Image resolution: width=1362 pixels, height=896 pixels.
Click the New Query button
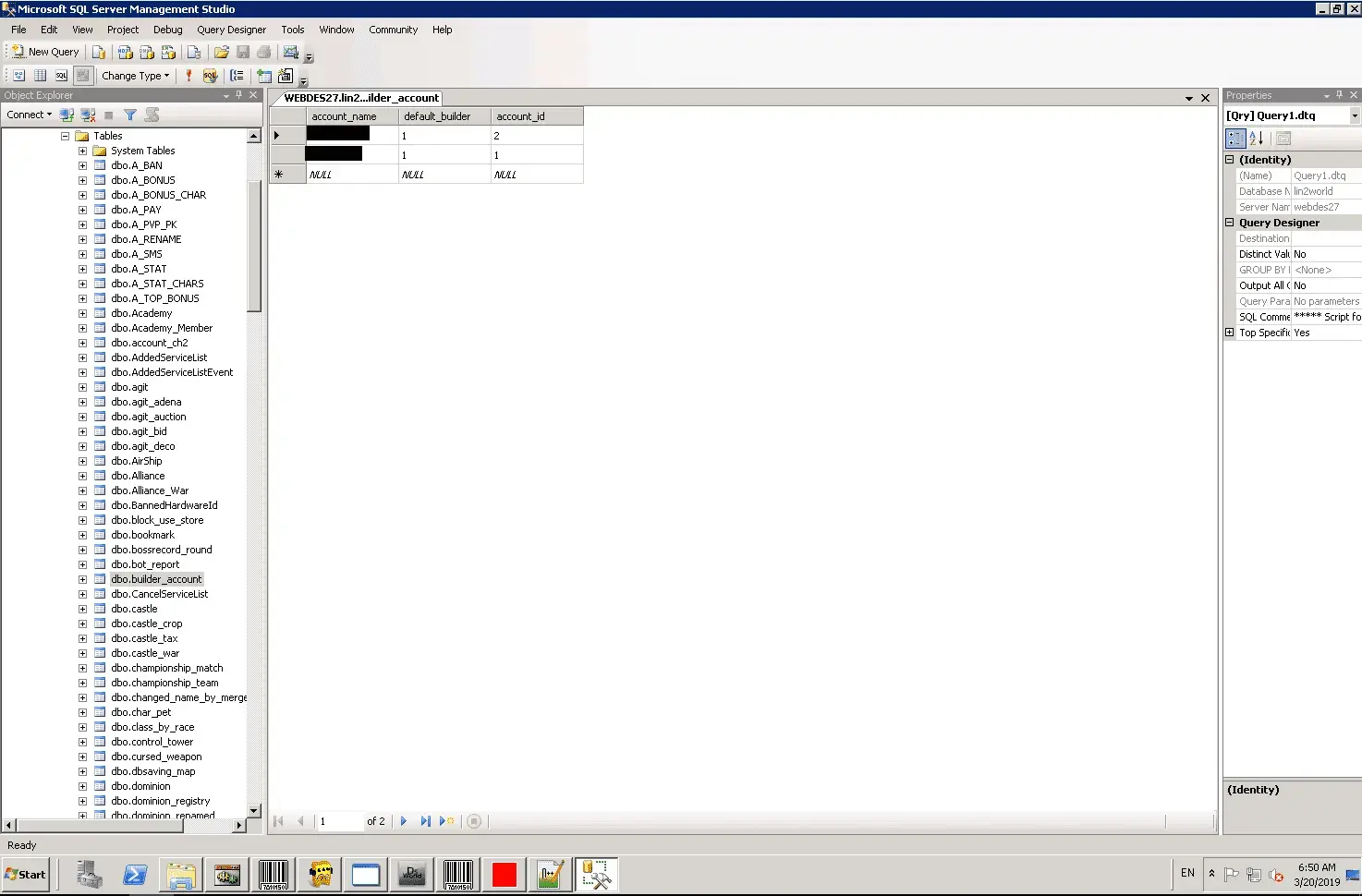44,52
